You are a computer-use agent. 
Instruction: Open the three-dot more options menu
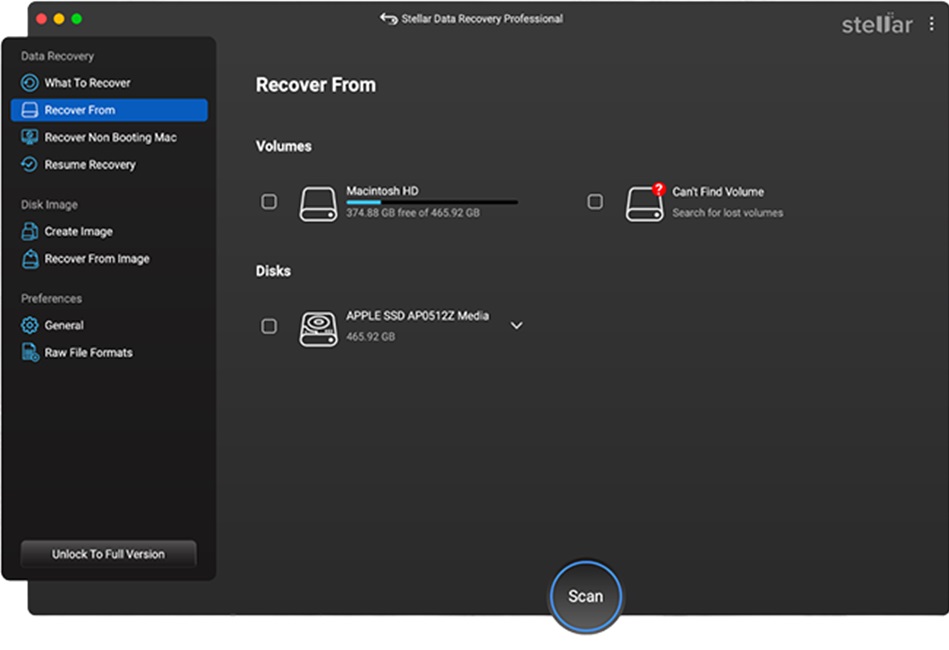[x=931, y=24]
